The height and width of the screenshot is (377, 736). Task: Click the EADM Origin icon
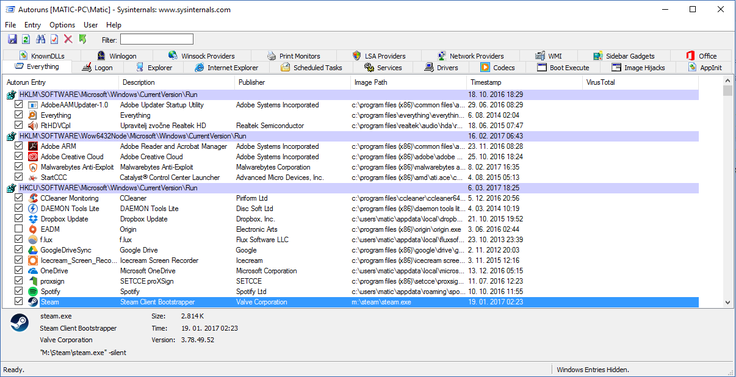[x=32, y=229]
